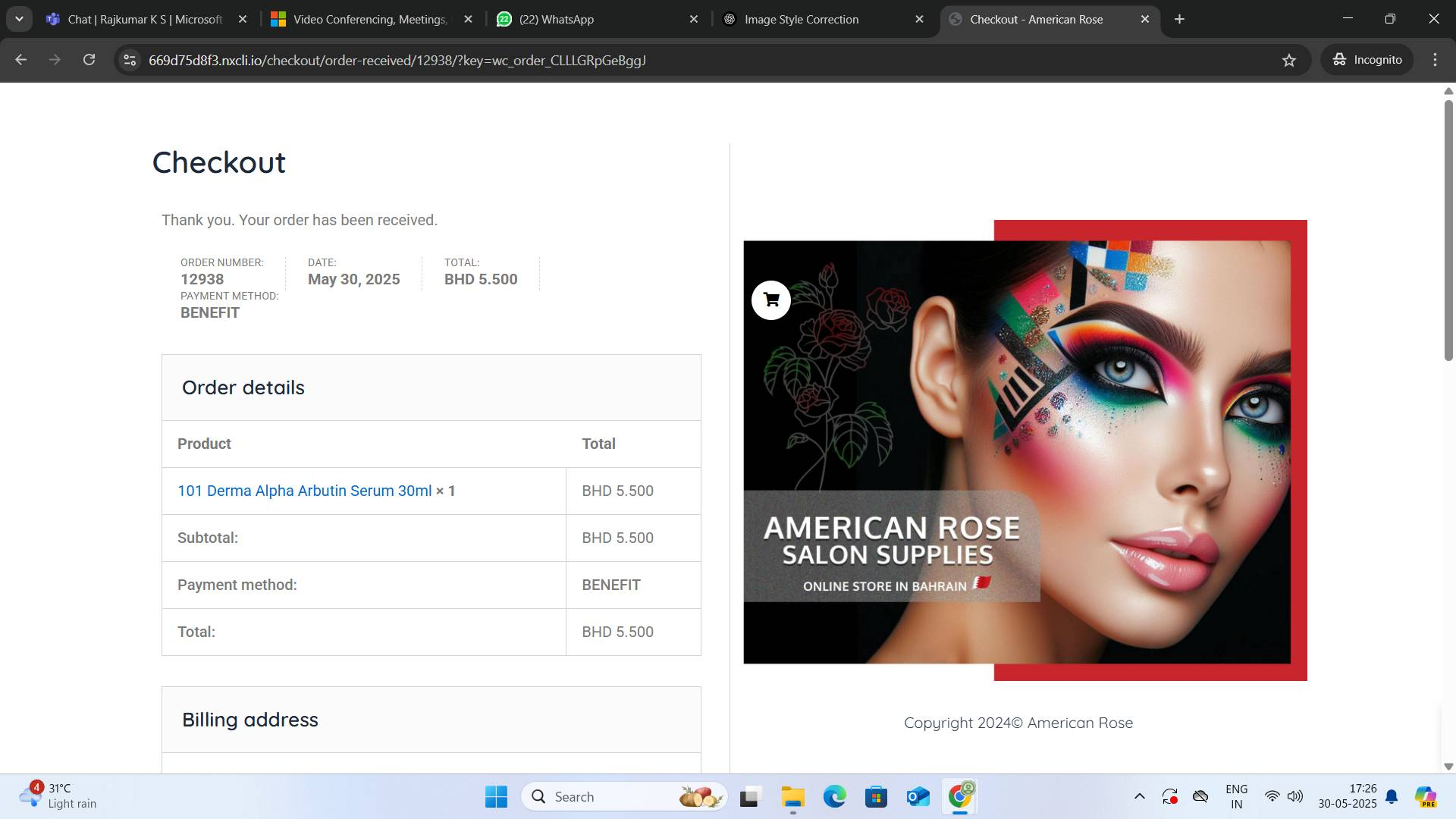Click the Checkout page heading

[219, 162]
